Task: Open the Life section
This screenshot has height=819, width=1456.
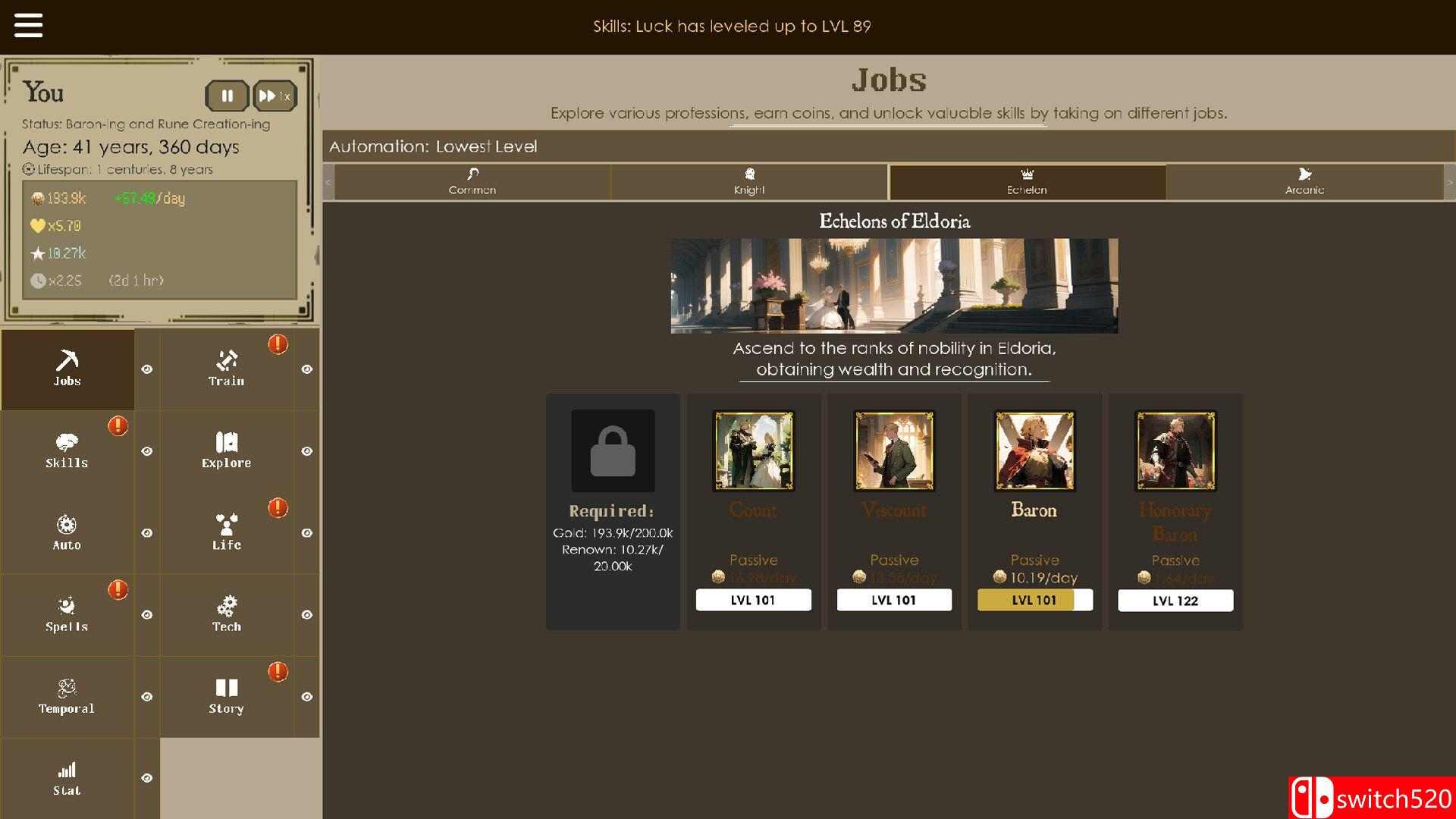Action: (226, 532)
